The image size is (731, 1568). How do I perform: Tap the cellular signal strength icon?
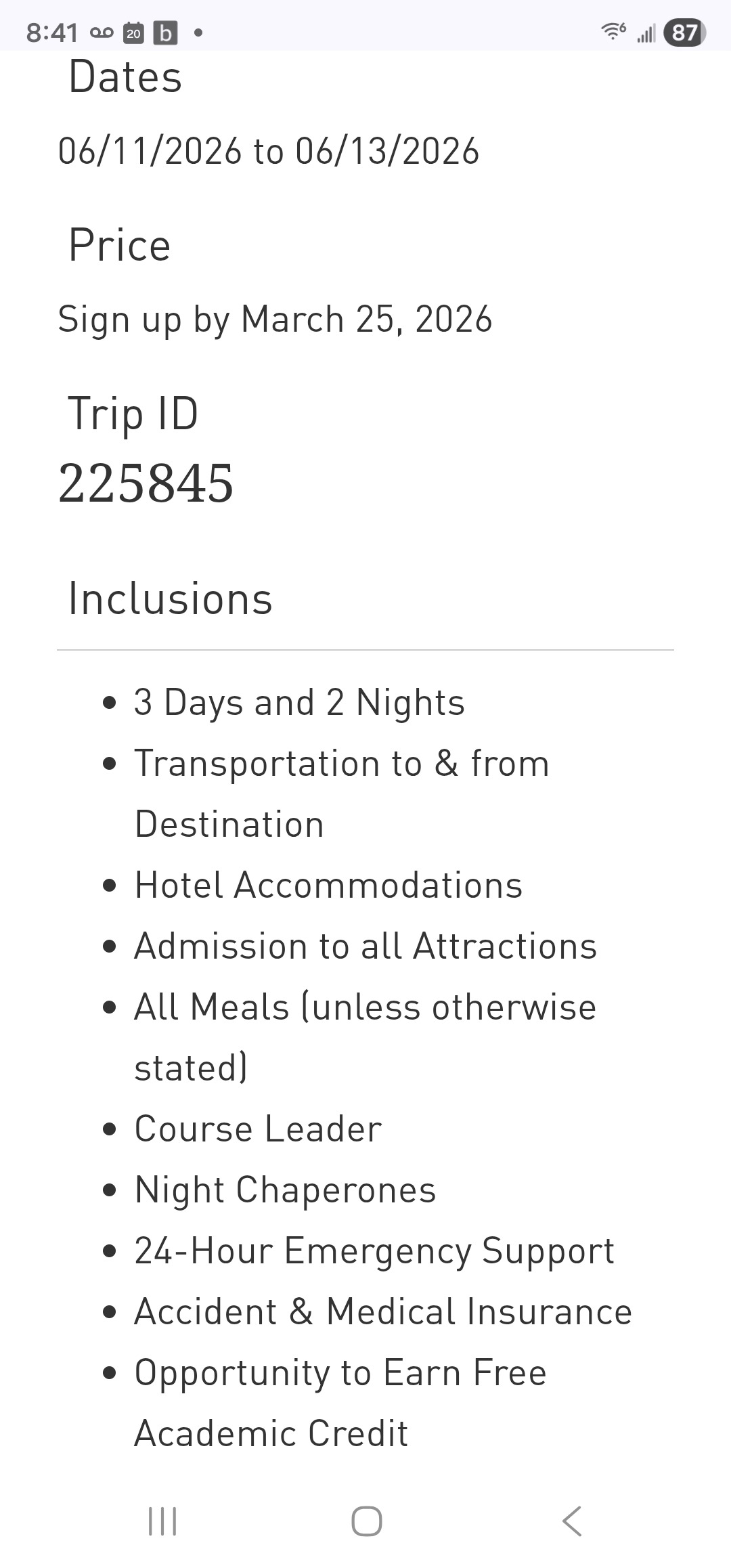646,32
